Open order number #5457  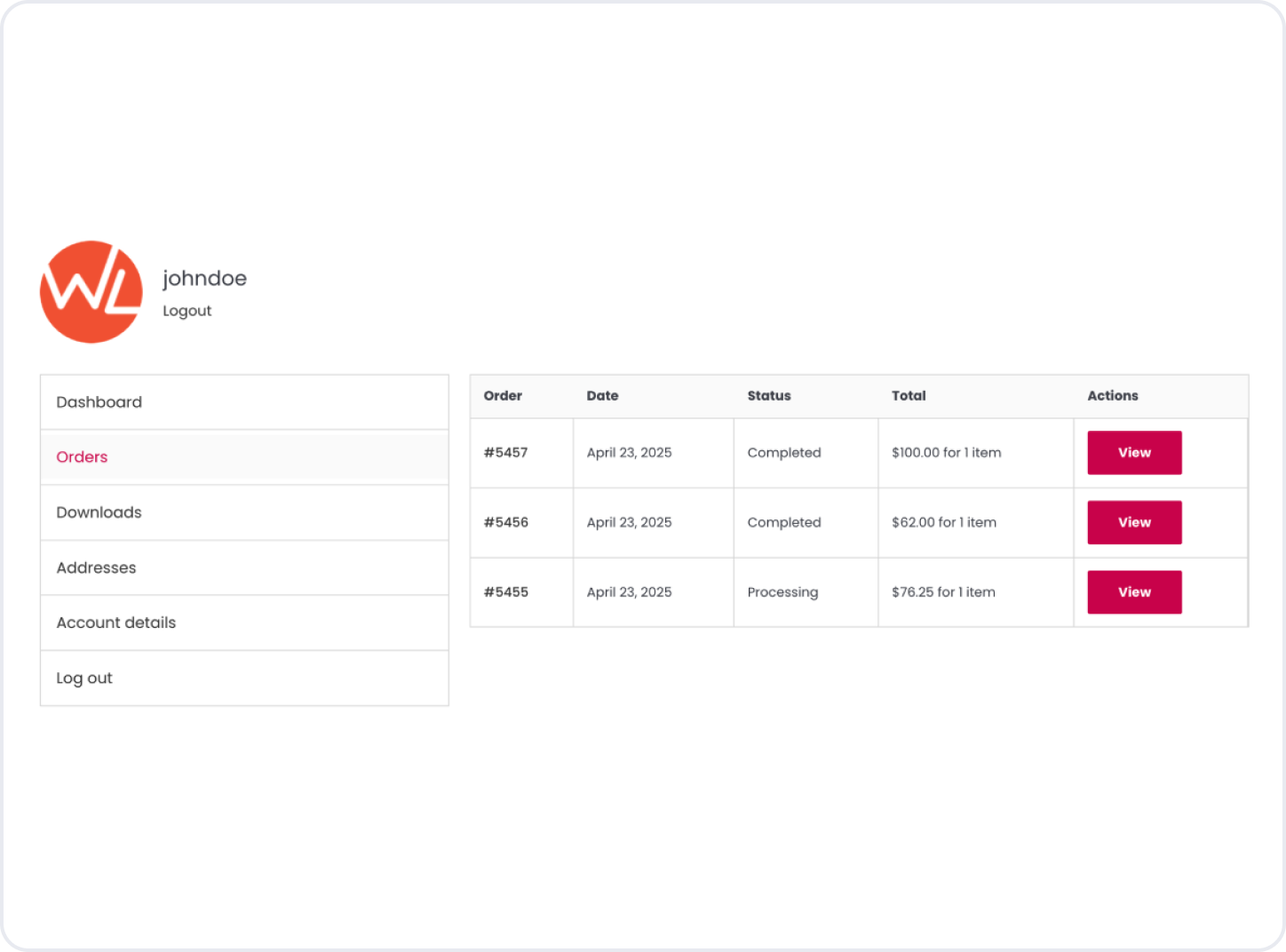pyautogui.click(x=505, y=453)
